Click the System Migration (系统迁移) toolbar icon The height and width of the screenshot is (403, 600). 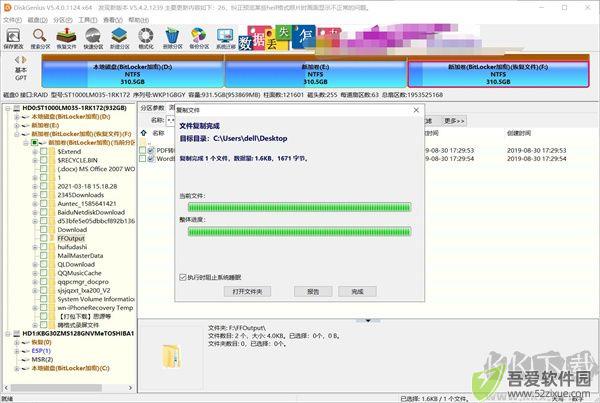point(225,36)
